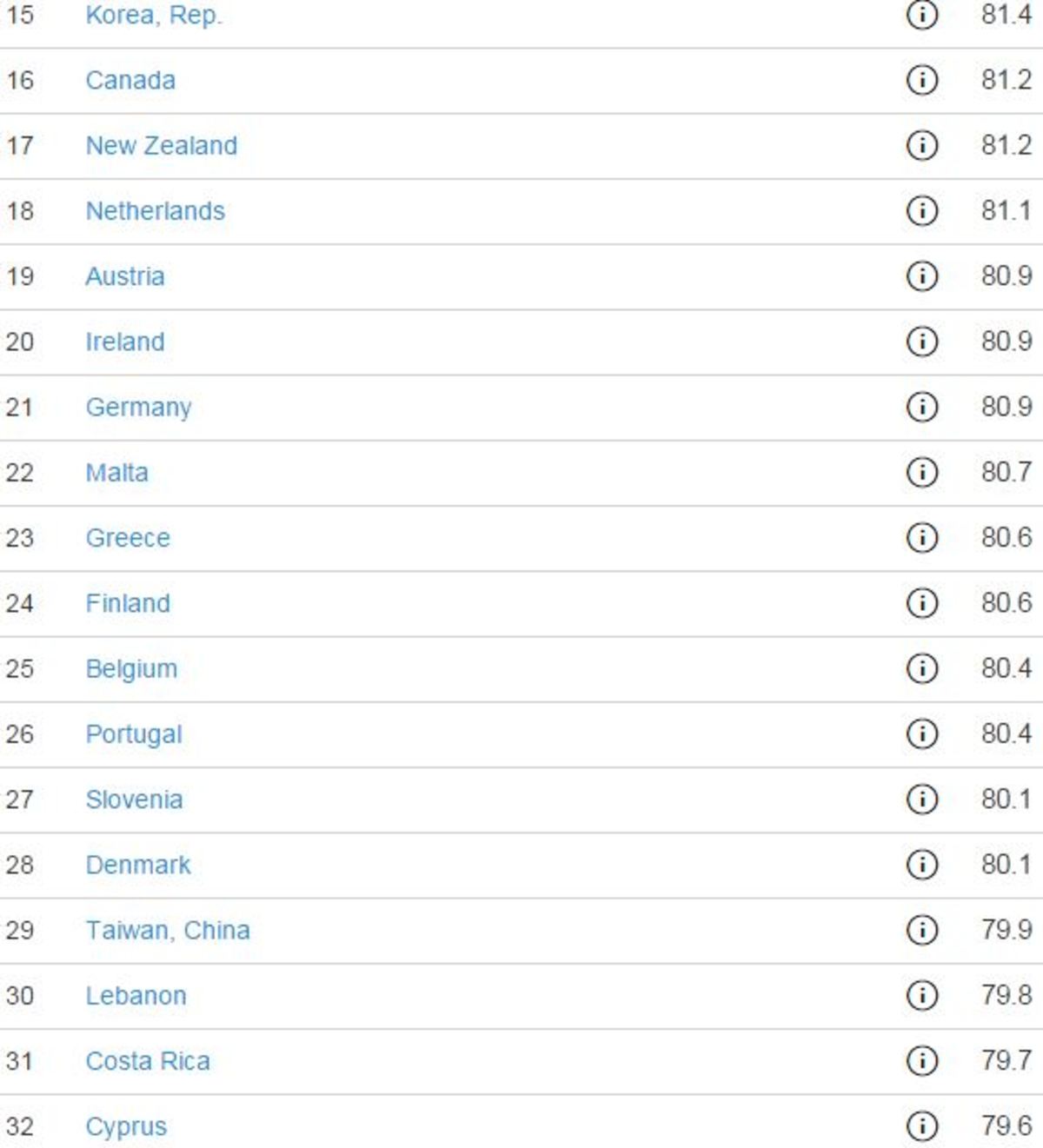
Task: Click the info icon in Finland's row
Action: pyautogui.click(x=922, y=603)
